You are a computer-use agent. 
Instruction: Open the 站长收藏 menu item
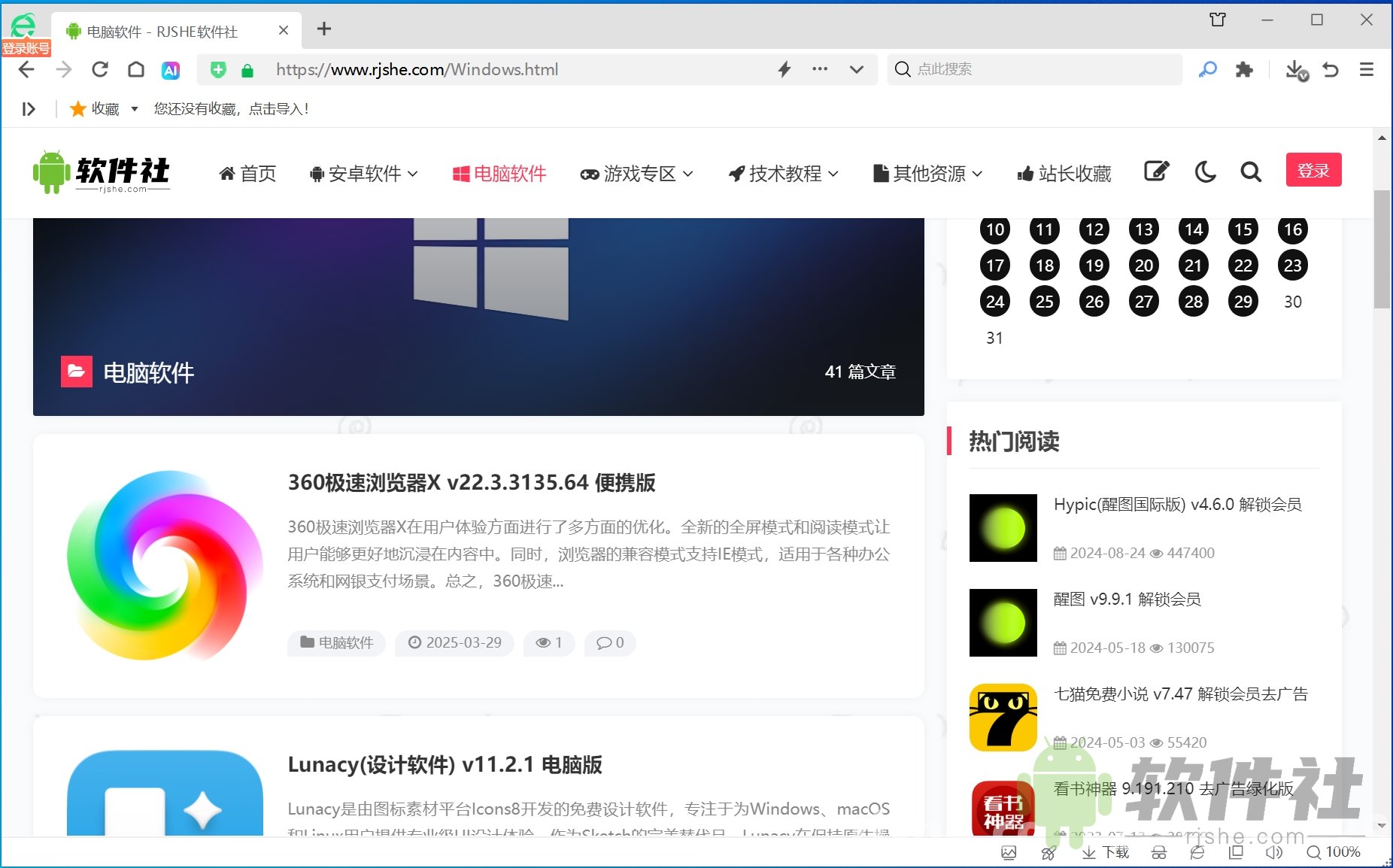point(1064,174)
